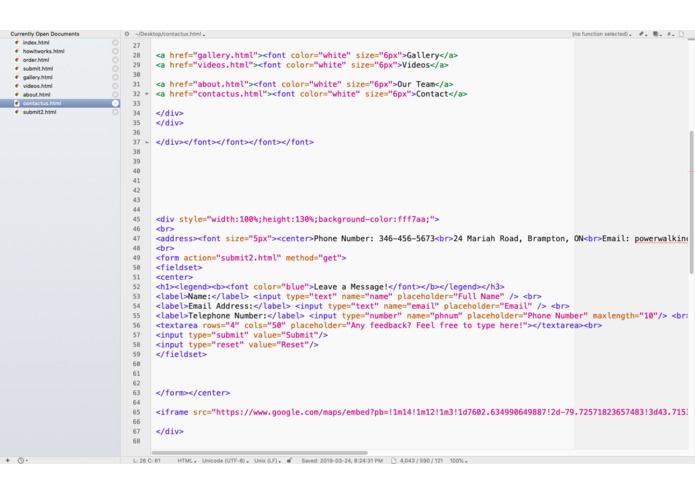The image size is (695, 494).
Task: Click line number 45 in gutter
Action: pyautogui.click(x=136, y=219)
